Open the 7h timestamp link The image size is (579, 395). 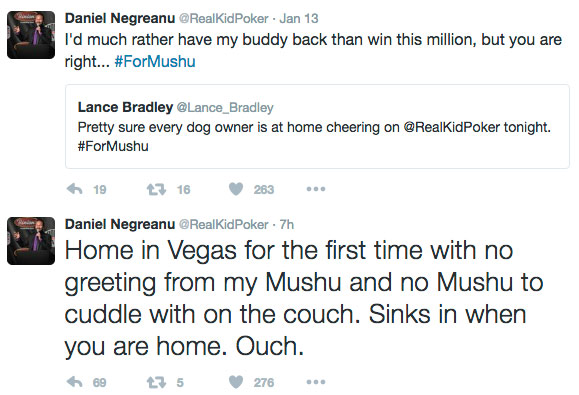pyautogui.click(x=287, y=224)
